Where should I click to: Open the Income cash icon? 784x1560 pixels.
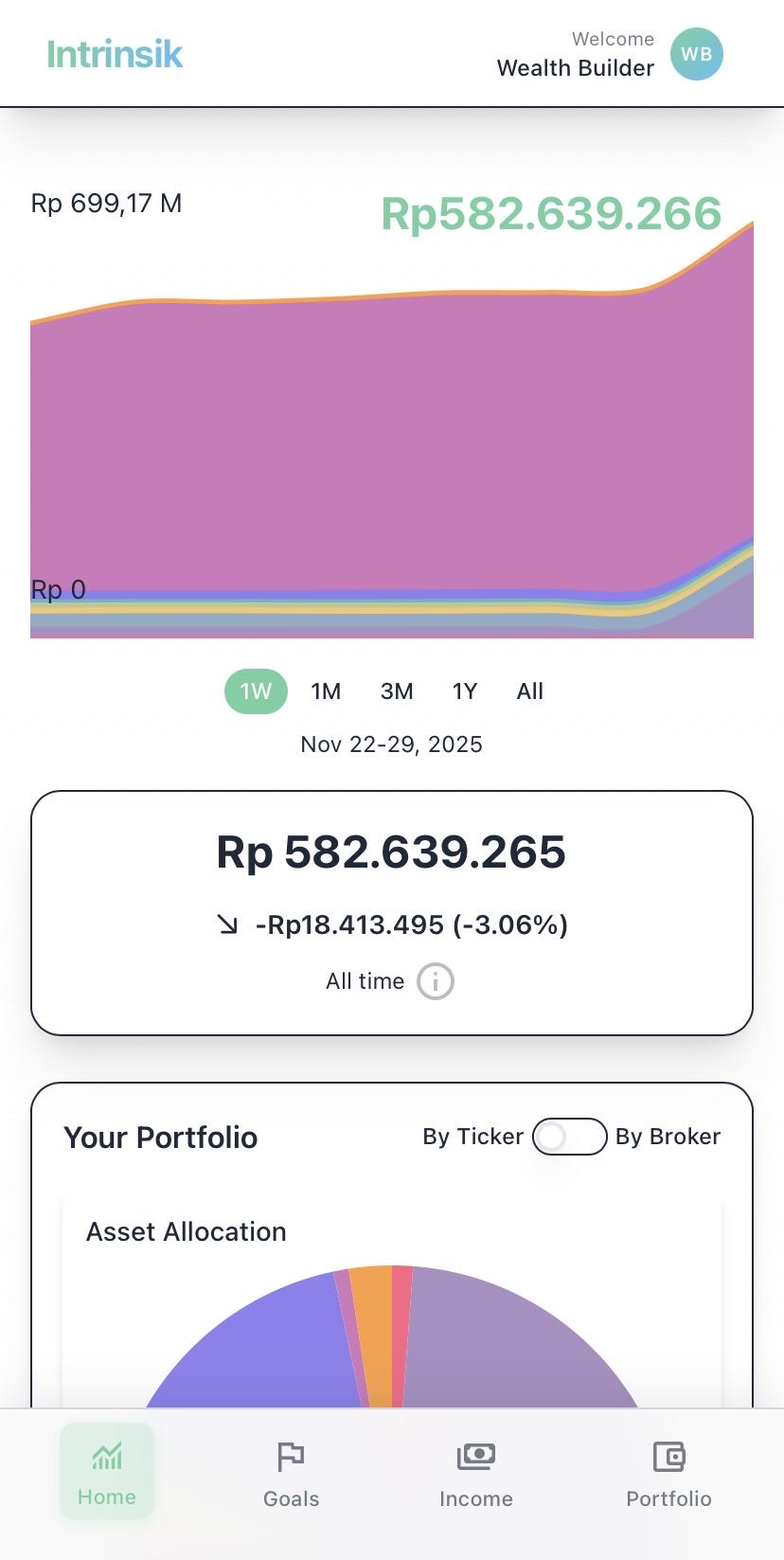[x=475, y=1456]
